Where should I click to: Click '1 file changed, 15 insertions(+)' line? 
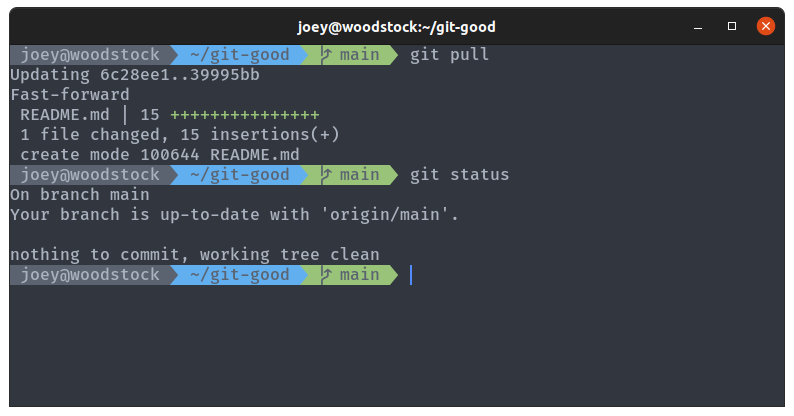[180, 135]
